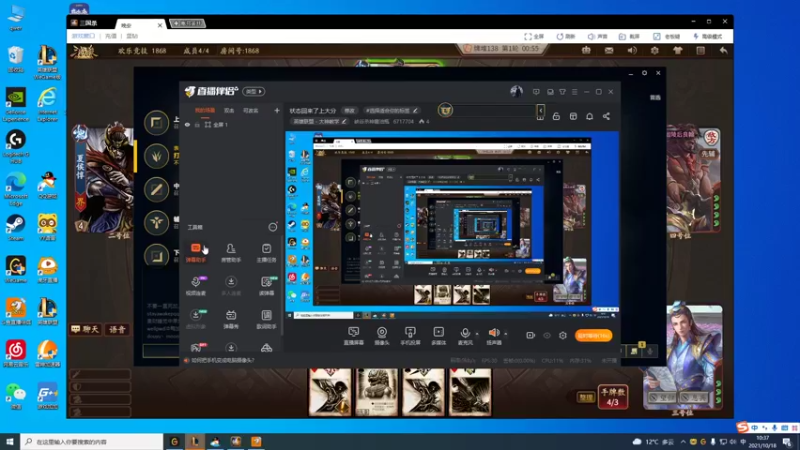Viewport: 800px width, 450px height.
Task: Click the Windows taskbar search box
Action: (92, 442)
